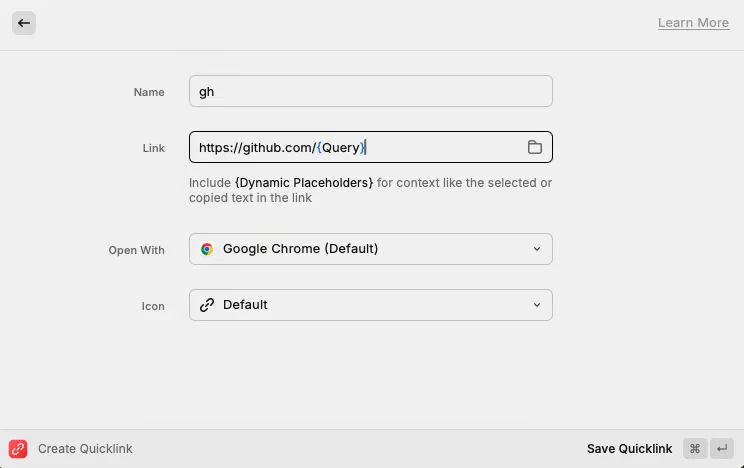744x468 pixels.
Task: Click the folder icon in Link field
Action: click(535, 147)
